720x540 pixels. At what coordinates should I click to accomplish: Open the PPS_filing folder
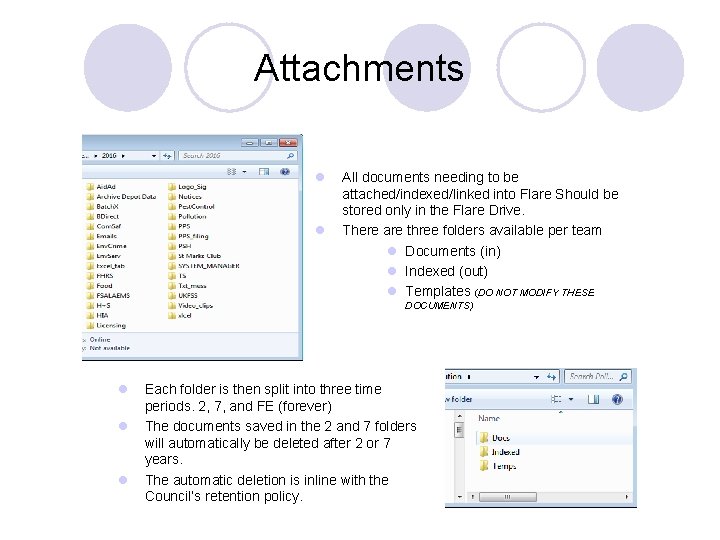188,236
